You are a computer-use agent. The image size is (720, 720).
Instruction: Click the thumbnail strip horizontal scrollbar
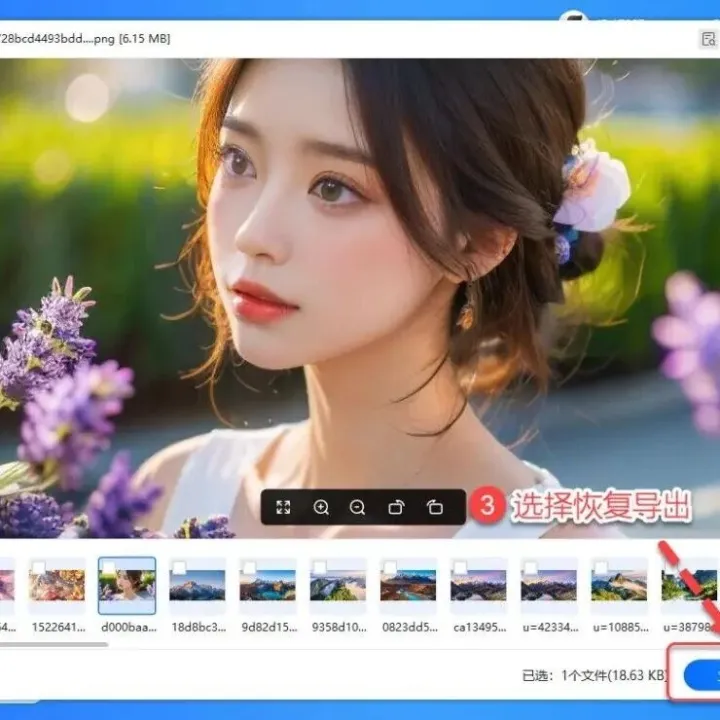(x=54, y=644)
